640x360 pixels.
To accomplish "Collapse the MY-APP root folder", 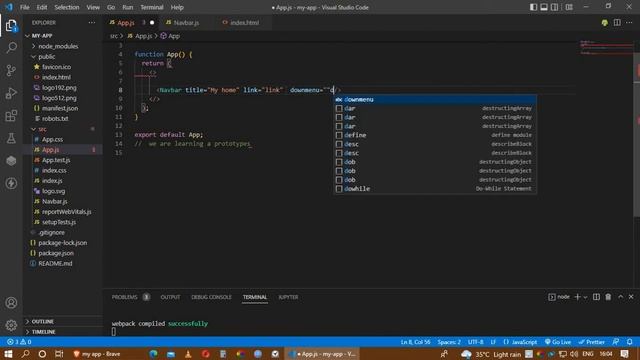I will click(41, 36).
